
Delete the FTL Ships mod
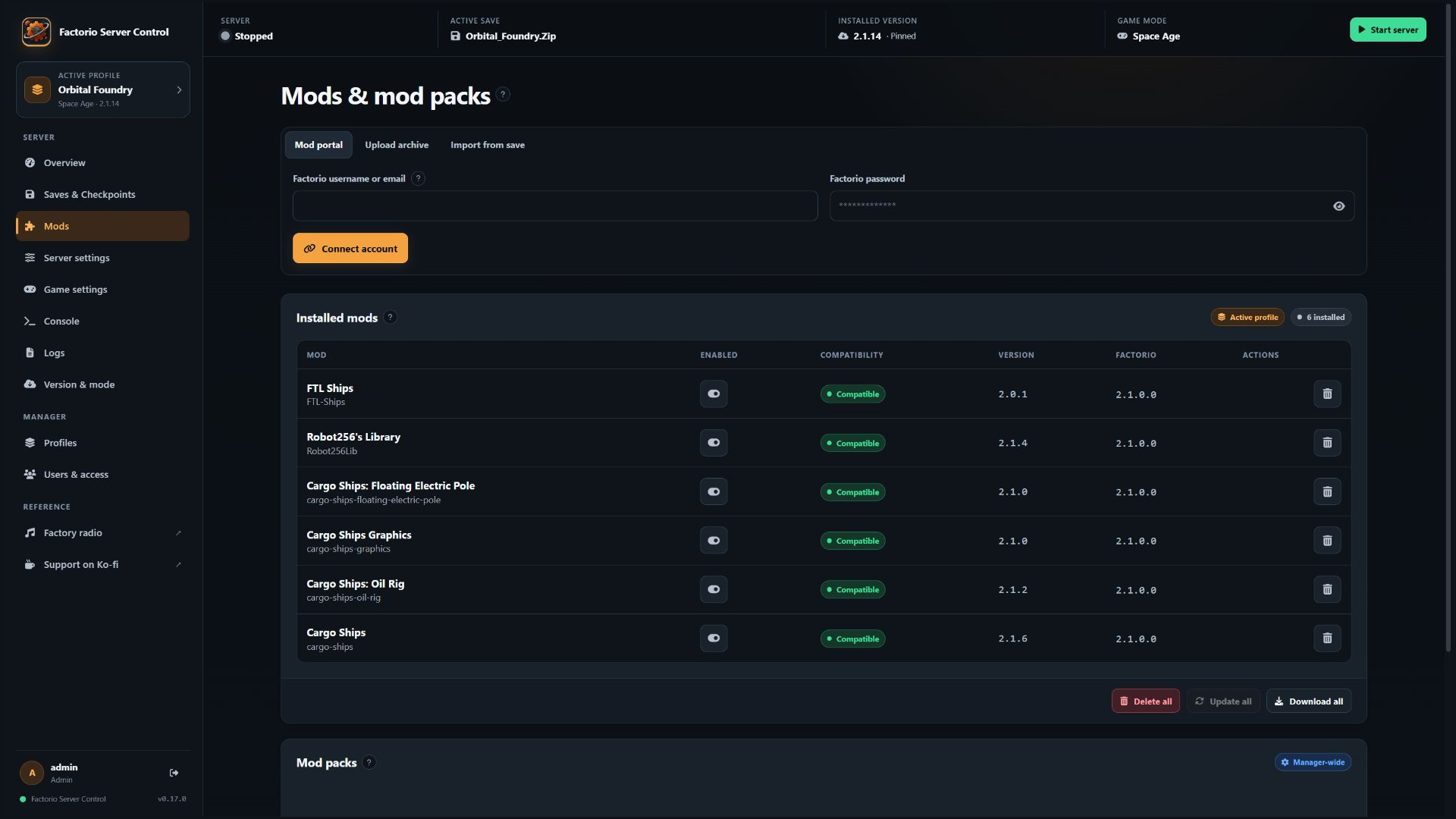click(1327, 394)
